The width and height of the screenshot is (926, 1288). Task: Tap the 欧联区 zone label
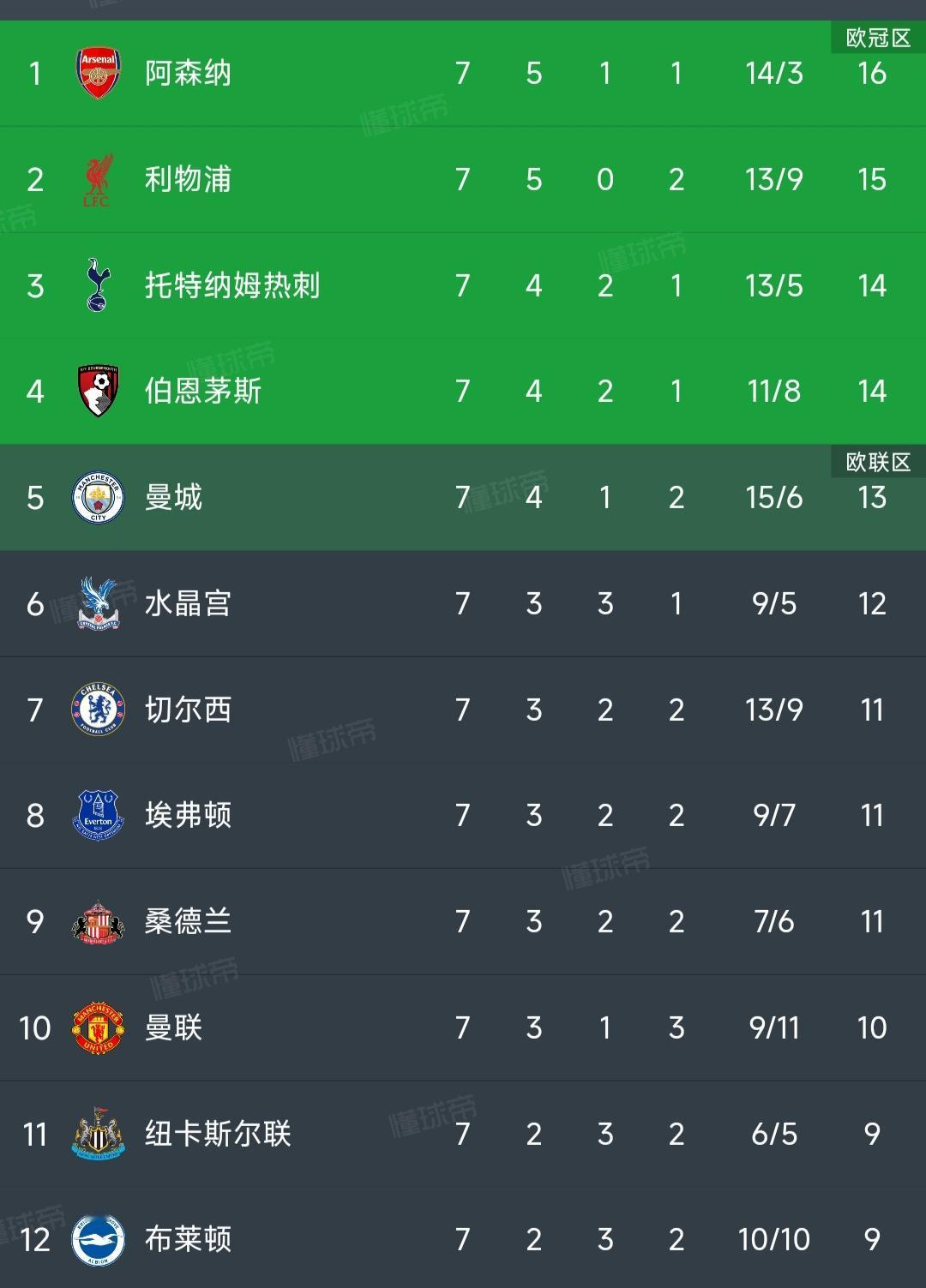pyautogui.click(x=878, y=463)
